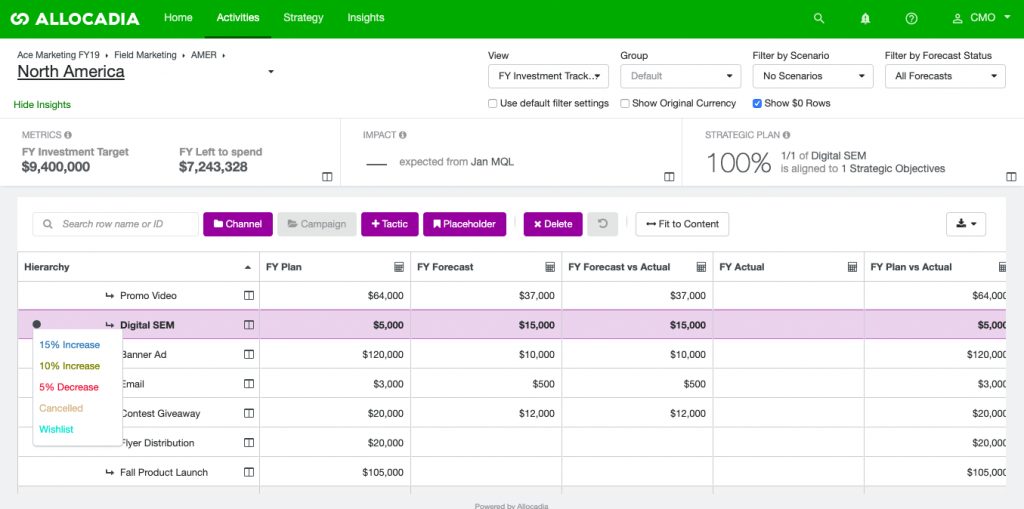Image resolution: width=1024 pixels, height=509 pixels.
Task: Focus the Search row name or ID field
Action: (116, 223)
